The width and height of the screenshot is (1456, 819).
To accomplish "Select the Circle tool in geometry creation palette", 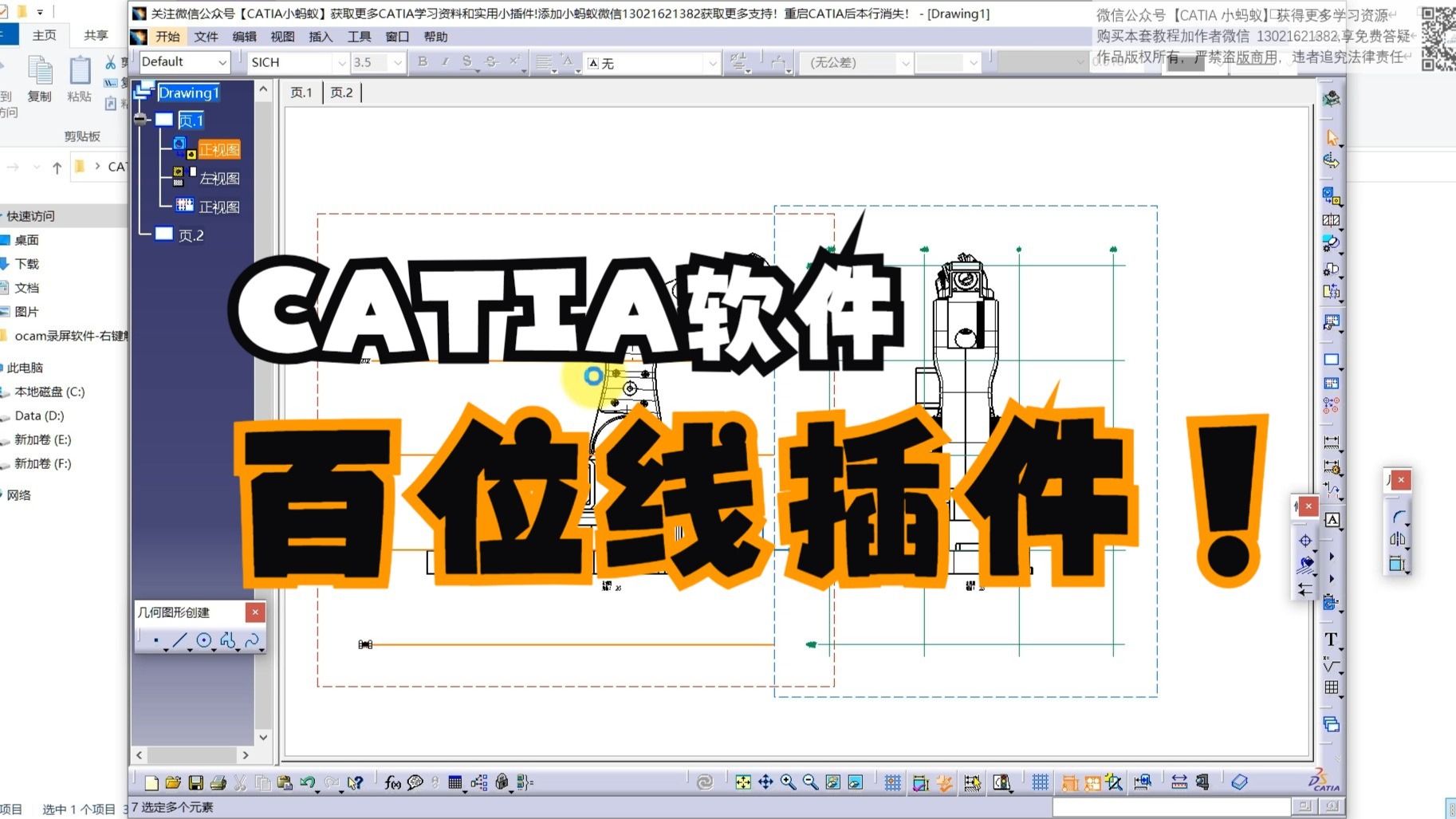I will (x=204, y=640).
